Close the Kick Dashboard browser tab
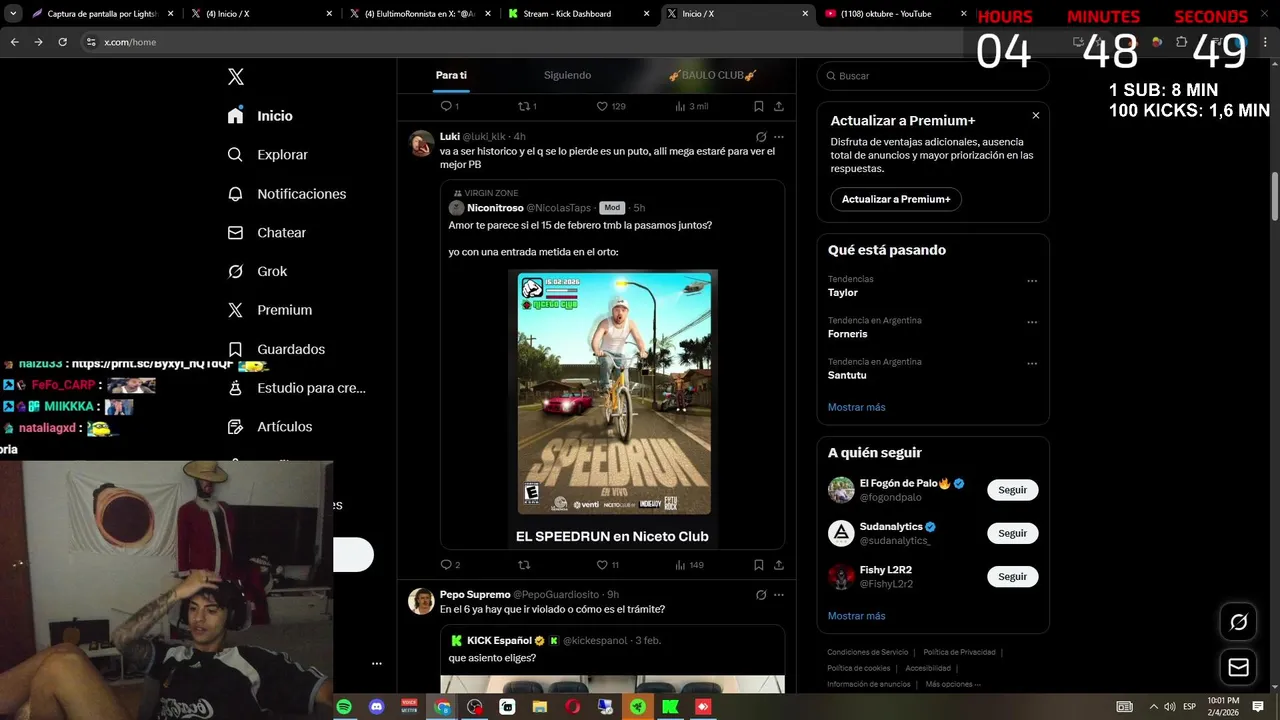1280x720 pixels. point(646,14)
